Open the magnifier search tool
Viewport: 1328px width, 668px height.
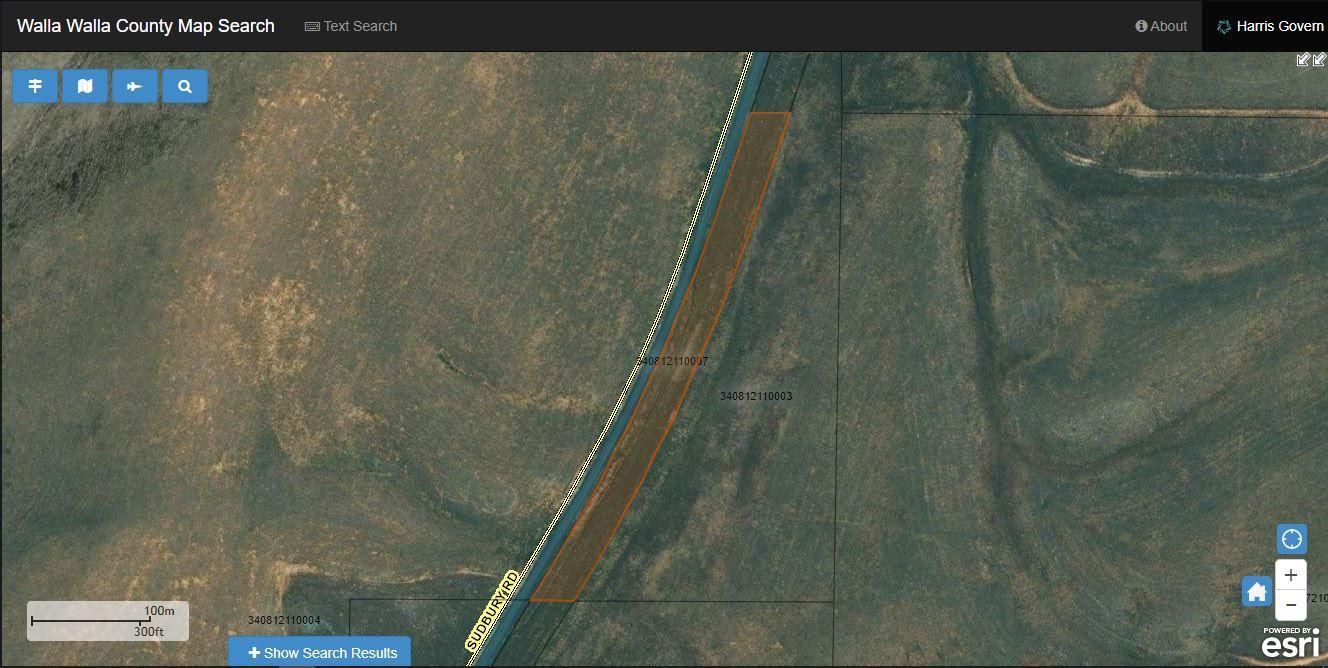184,86
